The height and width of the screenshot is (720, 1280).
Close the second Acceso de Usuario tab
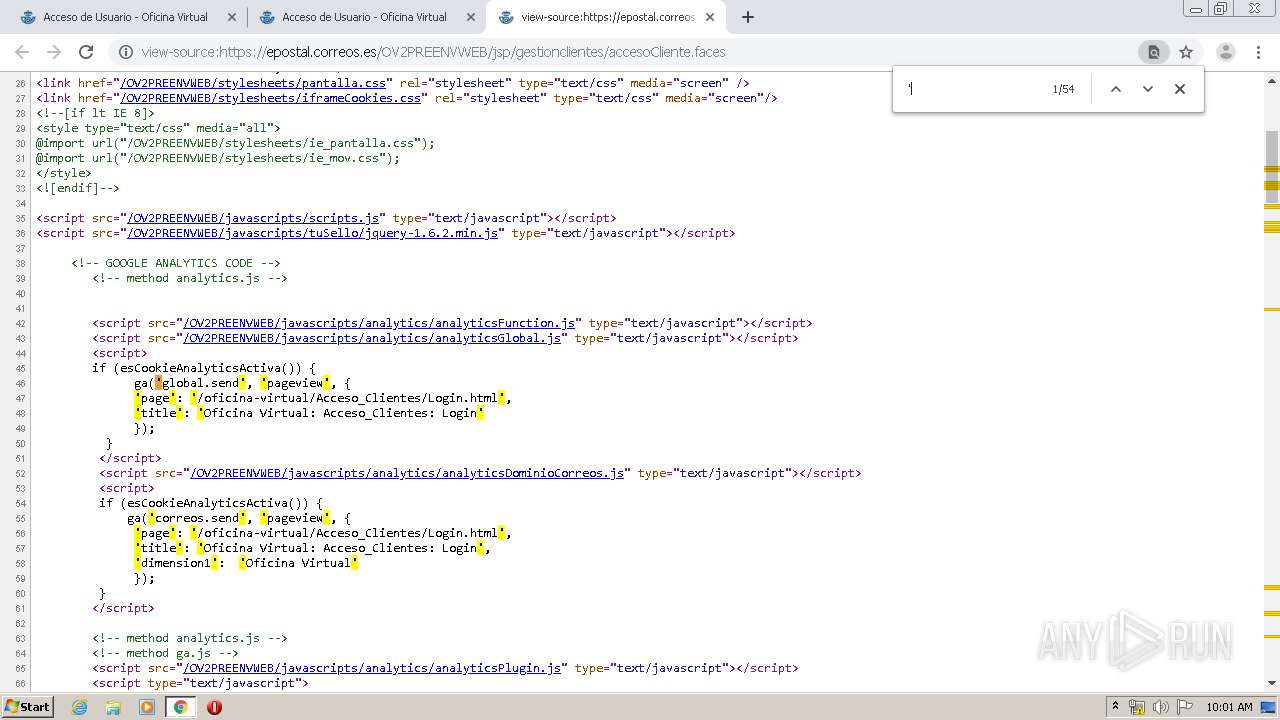pyautogui.click(x=471, y=17)
